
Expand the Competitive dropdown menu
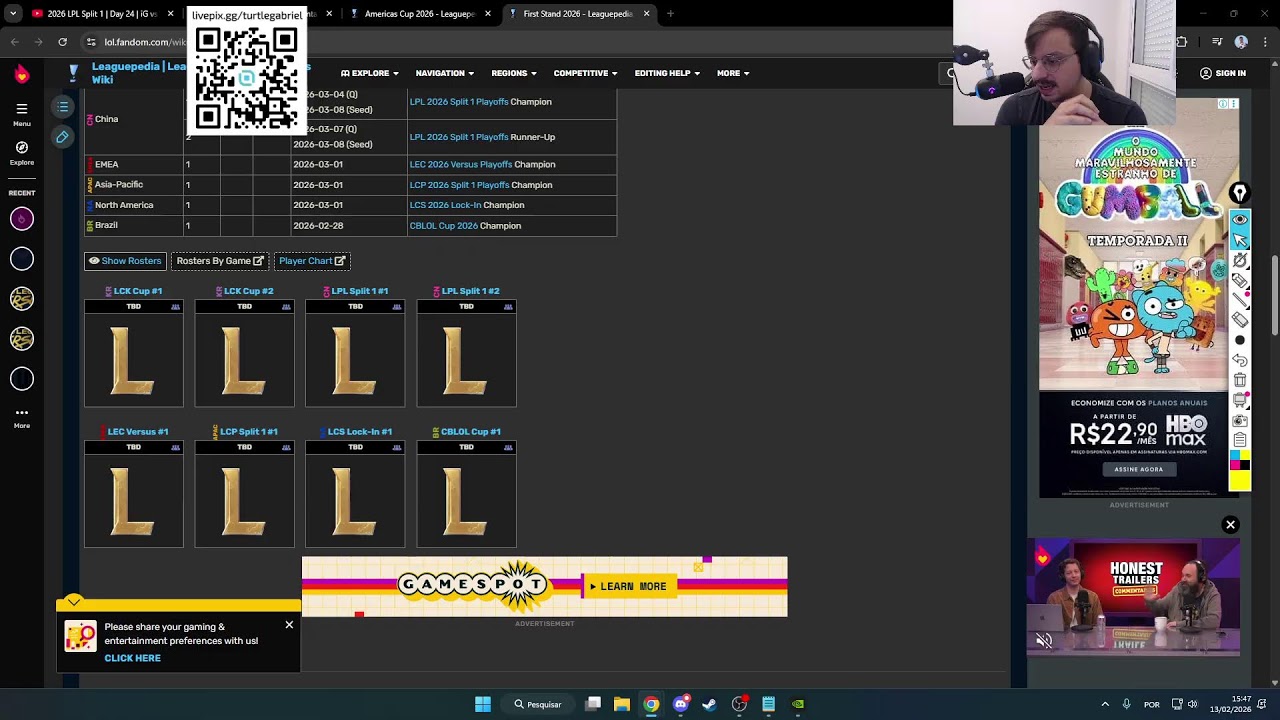tap(585, 73)
